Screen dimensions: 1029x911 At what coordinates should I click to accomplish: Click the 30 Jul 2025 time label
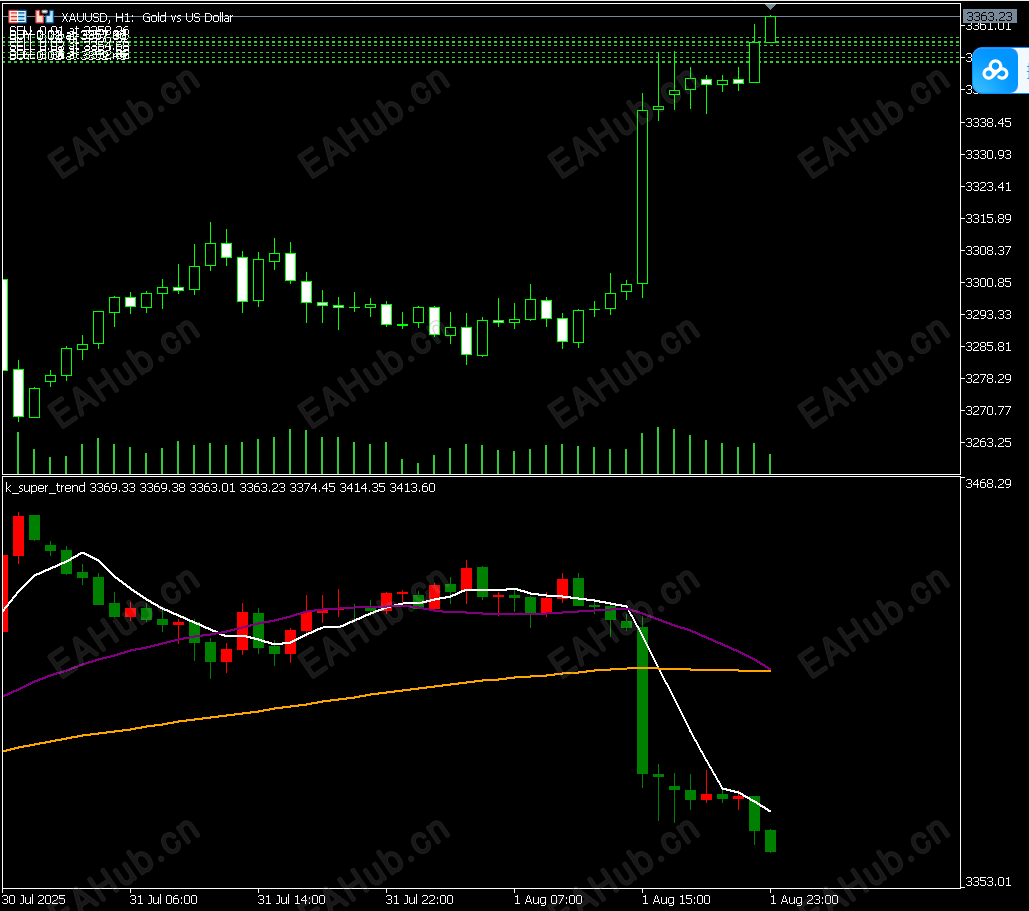pyautogui.click(x=34, y=900)
